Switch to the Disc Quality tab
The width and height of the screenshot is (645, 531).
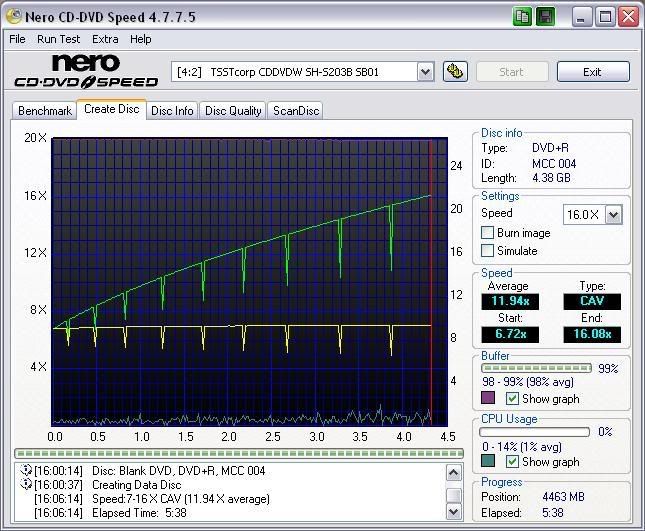pos(233,111)
